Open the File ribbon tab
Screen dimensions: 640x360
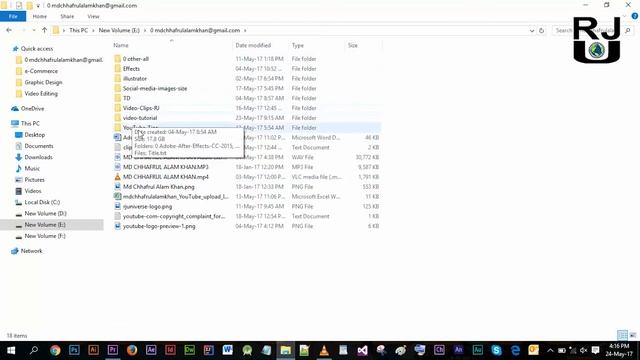tap(13, 16)
